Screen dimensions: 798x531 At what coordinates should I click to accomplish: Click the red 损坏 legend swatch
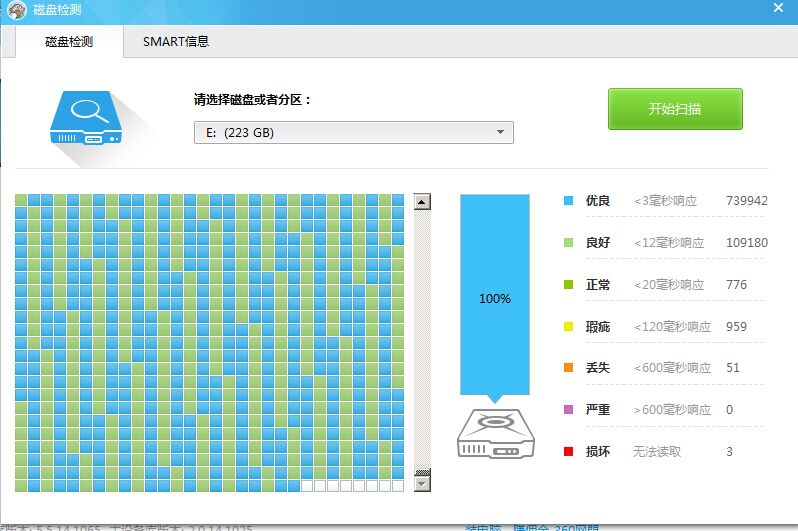[x=568, y=452]
